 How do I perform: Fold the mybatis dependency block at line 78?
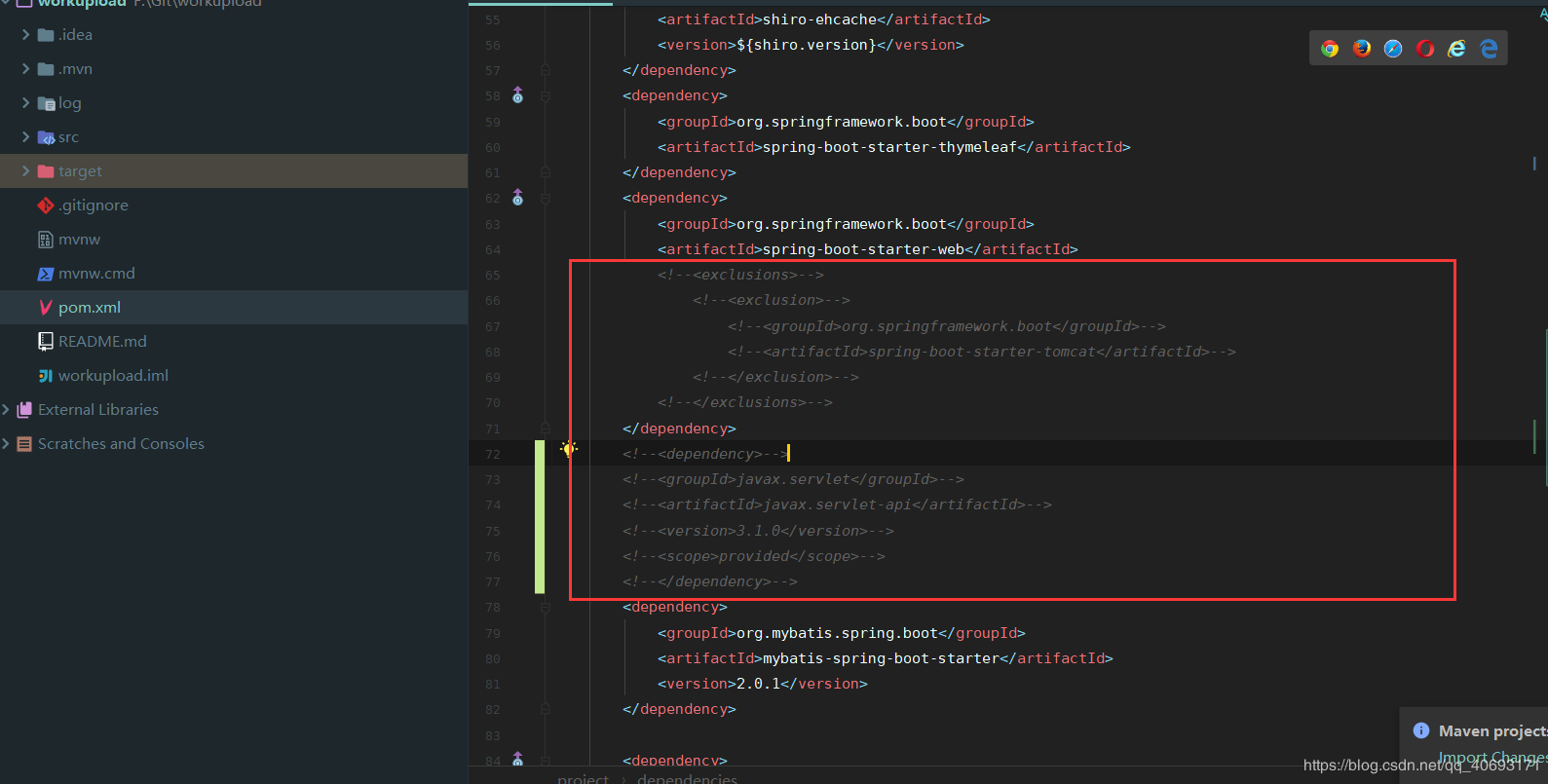pyautogui.click(x=546, y=608)
